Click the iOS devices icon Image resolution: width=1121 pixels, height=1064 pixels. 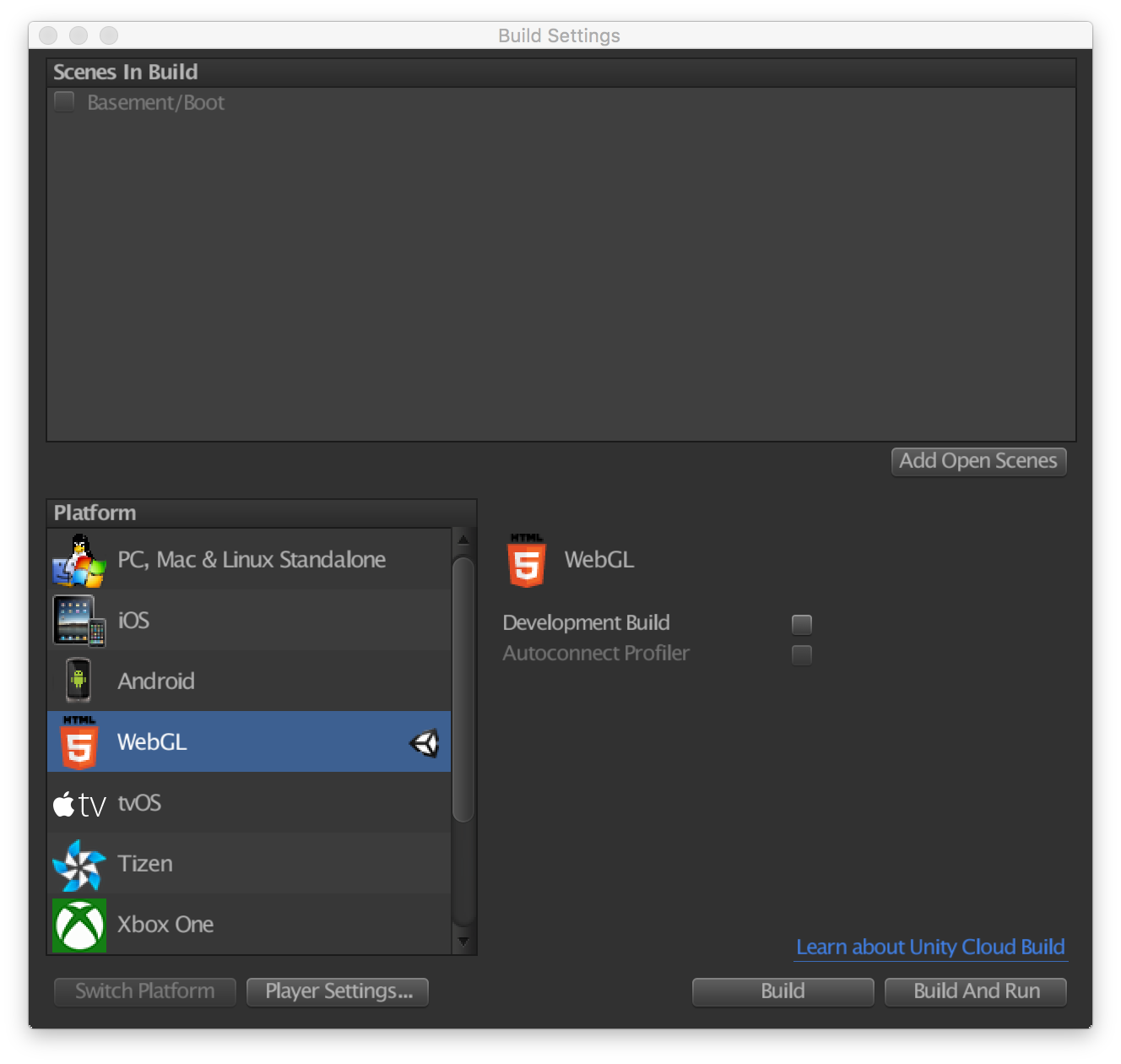click(79, 621)
